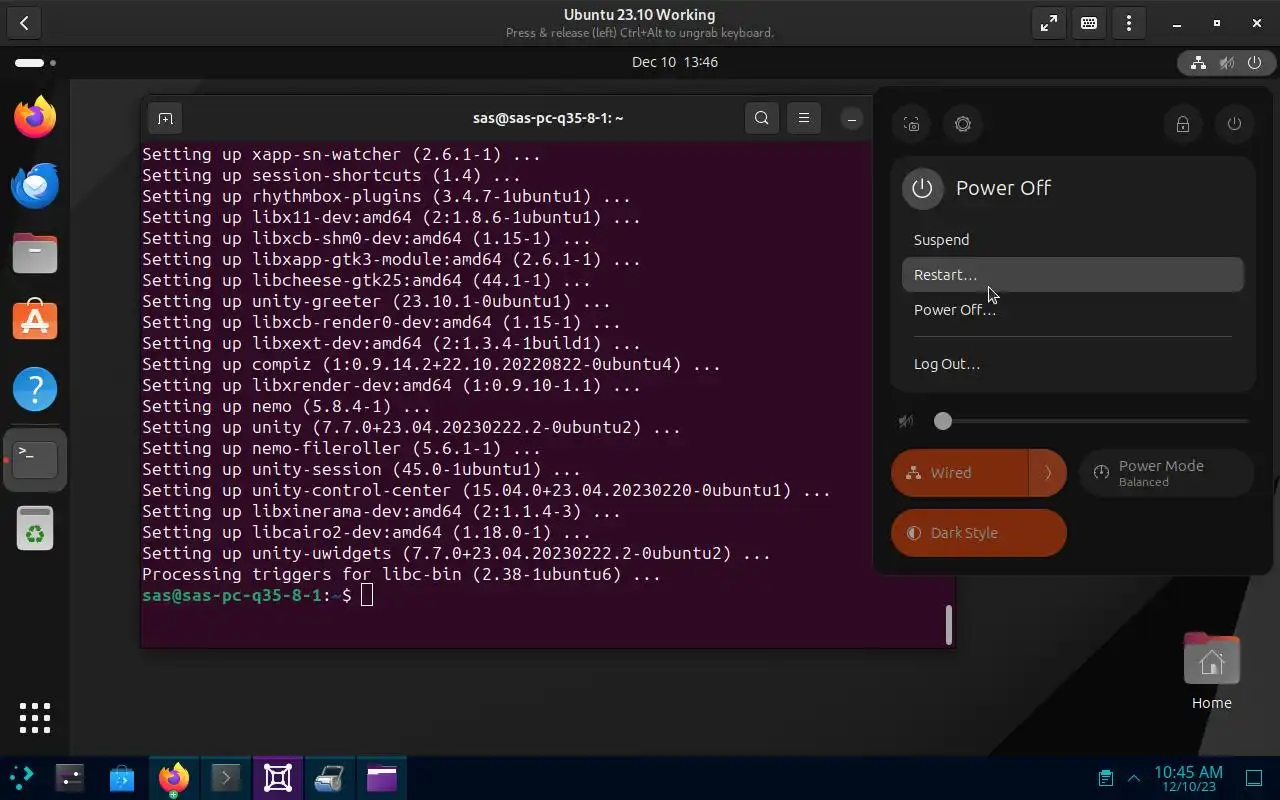Select Suspend from the power menu
Viewport: 1280px width, 800px height.
pyautogui.click(x=1072, y=240)
